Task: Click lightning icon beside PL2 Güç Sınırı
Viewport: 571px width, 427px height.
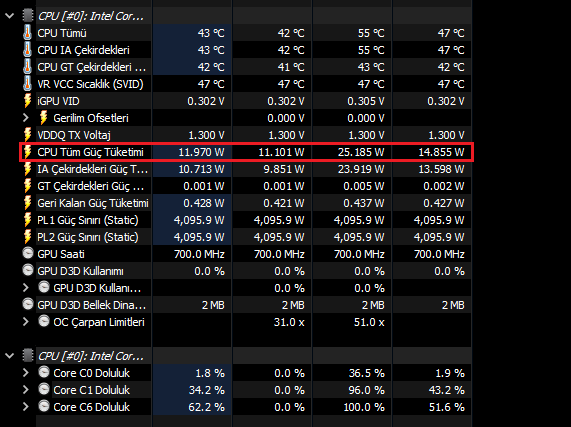Action: click(28, 237)
